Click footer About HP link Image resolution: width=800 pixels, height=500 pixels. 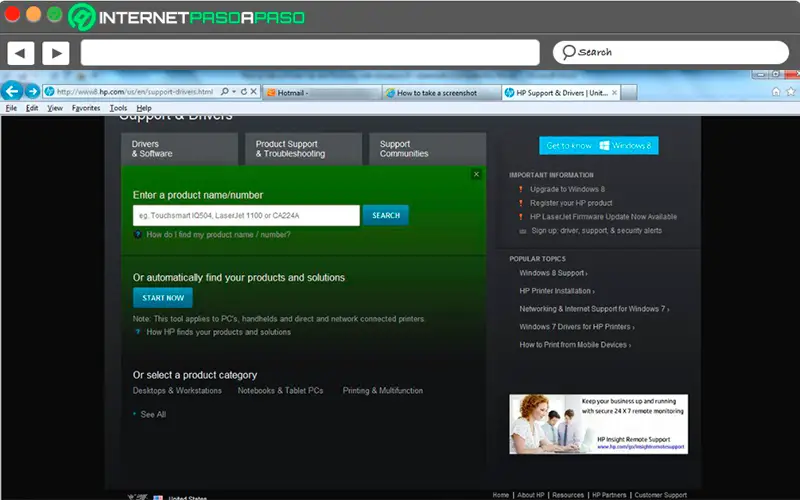point(531,495)
